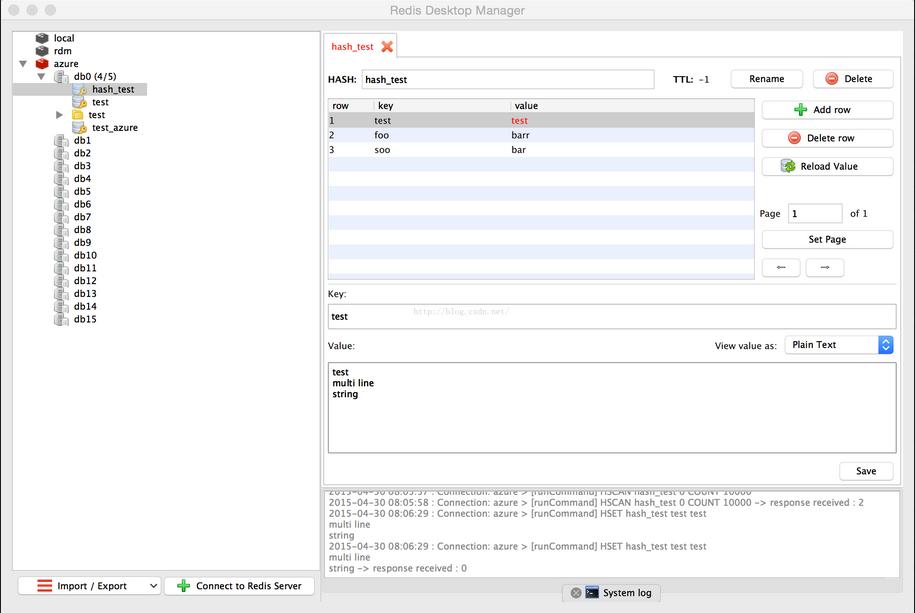This screenshot has height=613, width=915.
Task: Click the db3 database icon
Action: pyautogui.click(x=61, y=166)
